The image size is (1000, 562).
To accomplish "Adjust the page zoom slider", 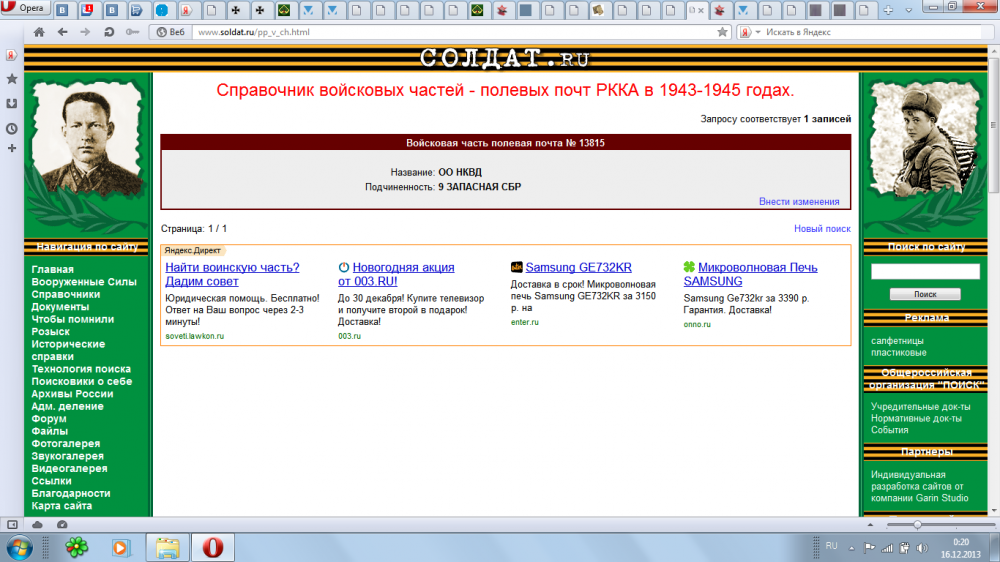I will coord(918,524).
